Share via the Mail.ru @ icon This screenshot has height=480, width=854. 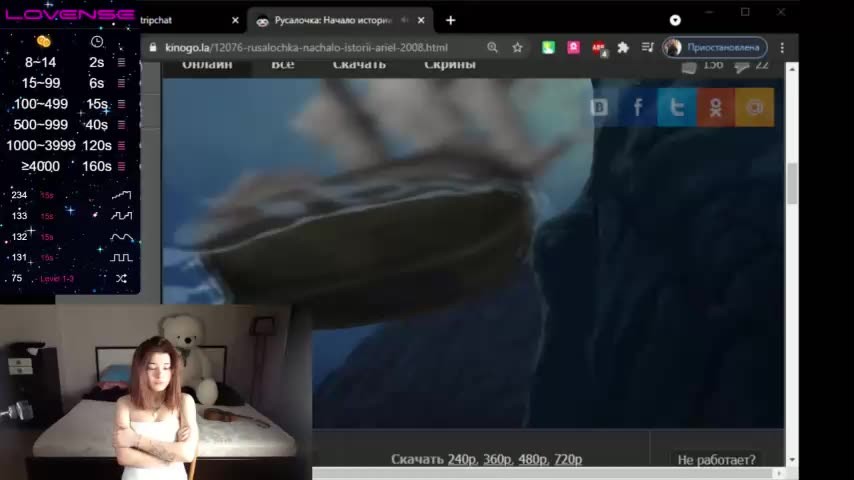tap(755, 107)
